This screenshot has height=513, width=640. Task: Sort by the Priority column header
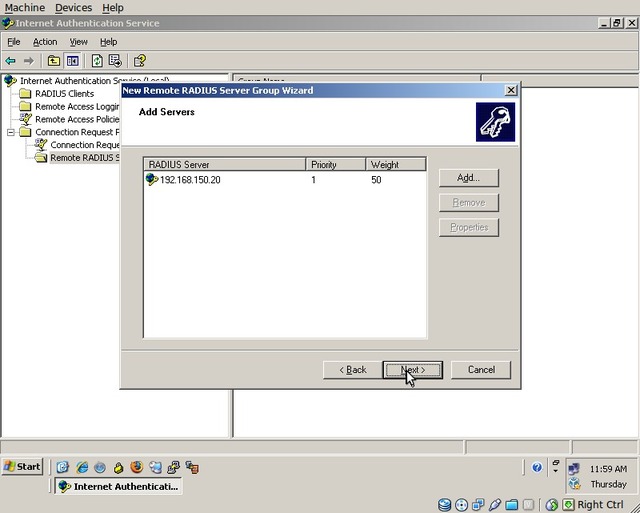(335, 164)
